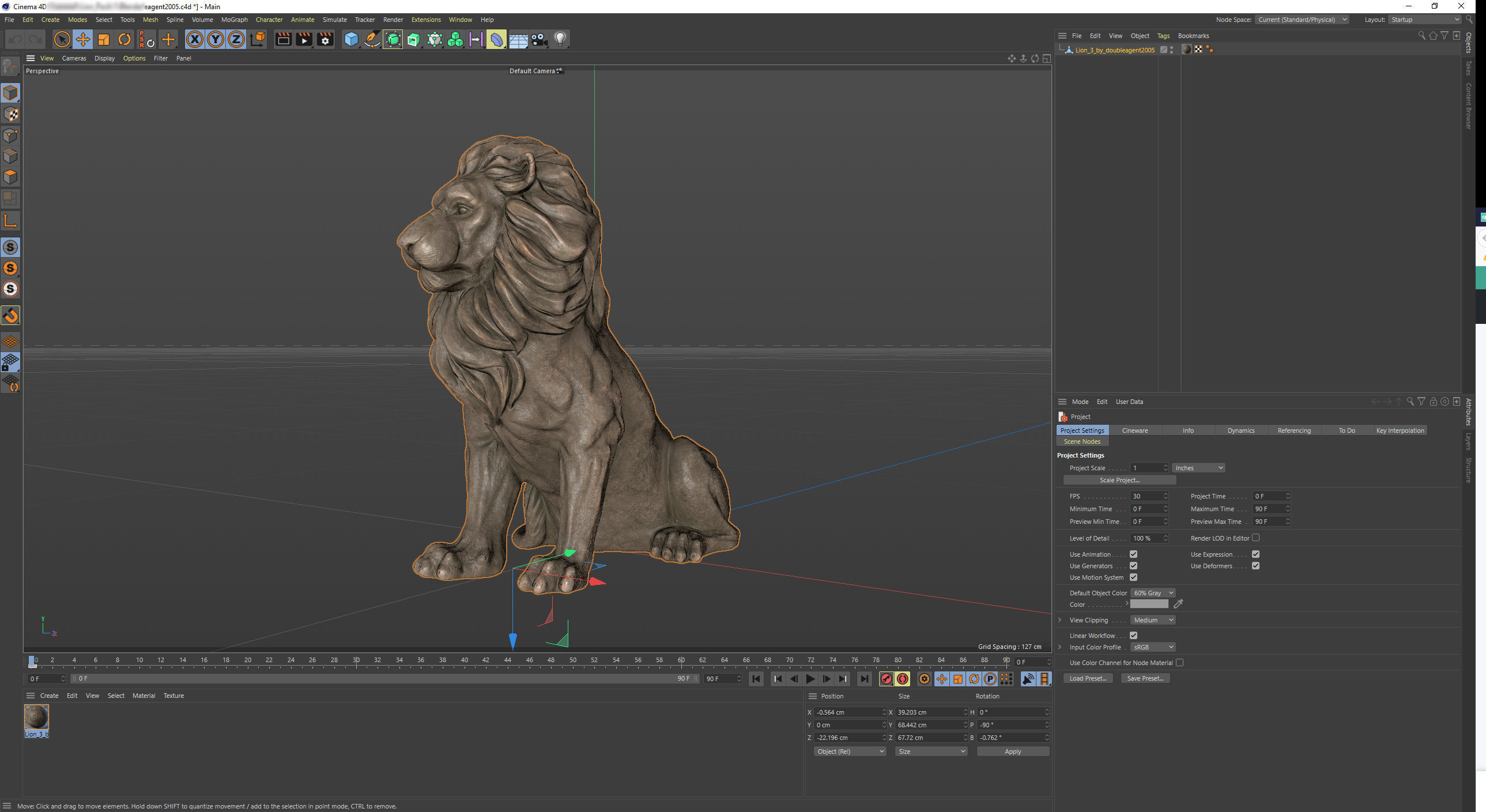1486x812 pixels.
Task: Click the Default Object Color swatch
Action: tap(1149, 604)
